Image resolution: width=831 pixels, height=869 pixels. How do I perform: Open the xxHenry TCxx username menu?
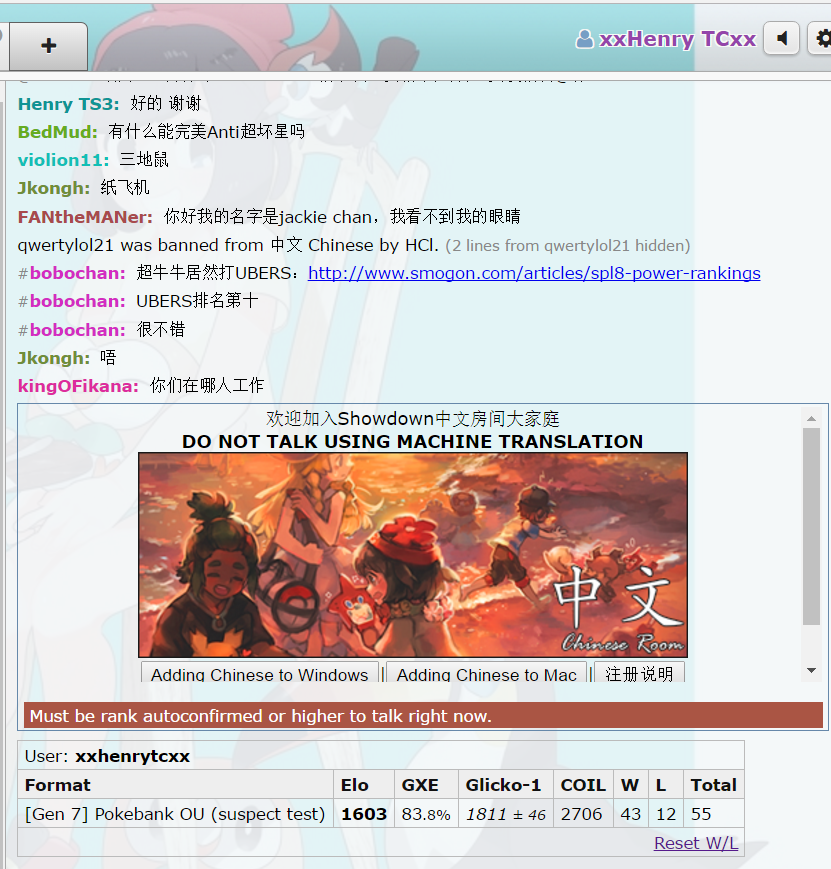[x=677, y=39]
